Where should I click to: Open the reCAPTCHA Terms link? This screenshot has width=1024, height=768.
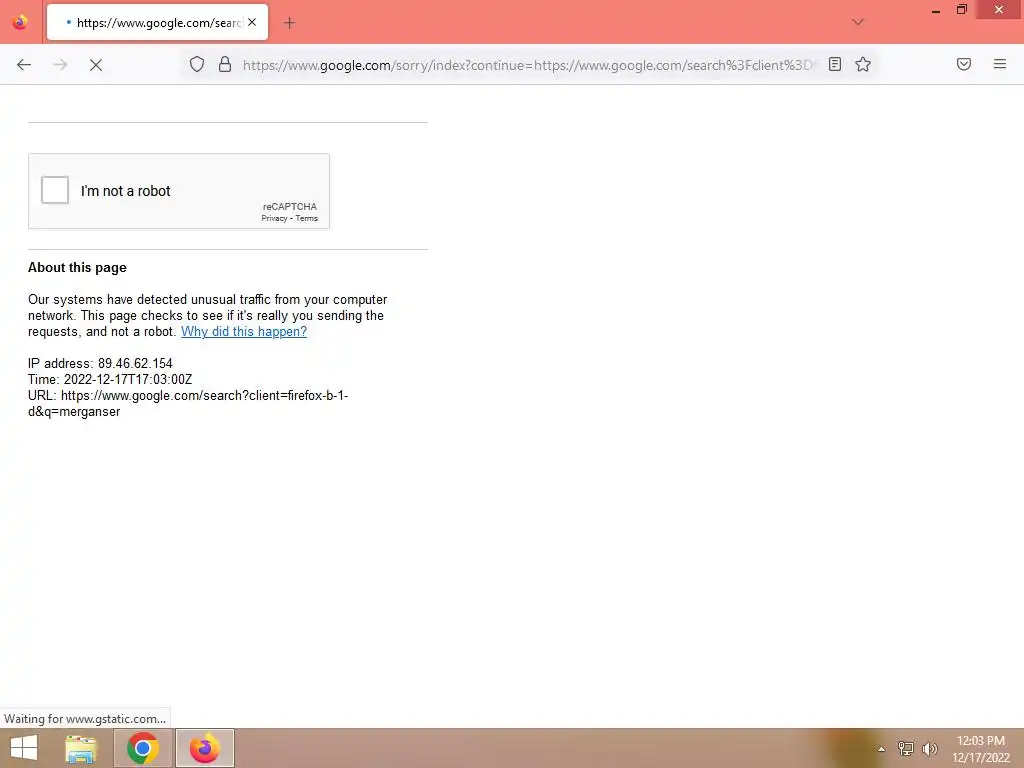[307, 218]
